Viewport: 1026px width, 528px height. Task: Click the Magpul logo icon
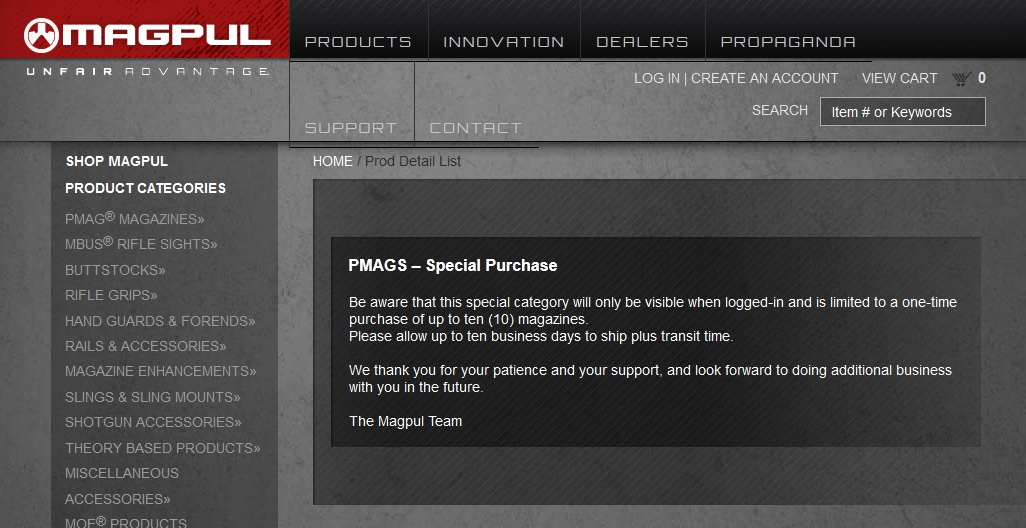(41, 35)
